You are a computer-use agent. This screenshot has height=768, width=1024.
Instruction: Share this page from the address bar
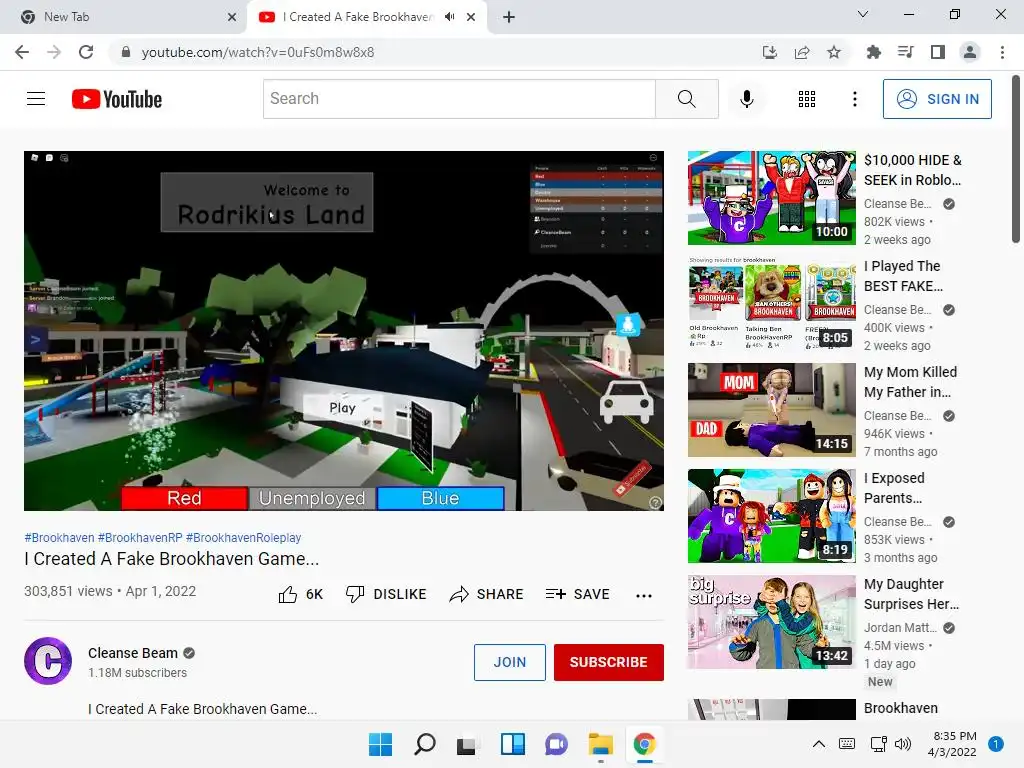[802, 52]
